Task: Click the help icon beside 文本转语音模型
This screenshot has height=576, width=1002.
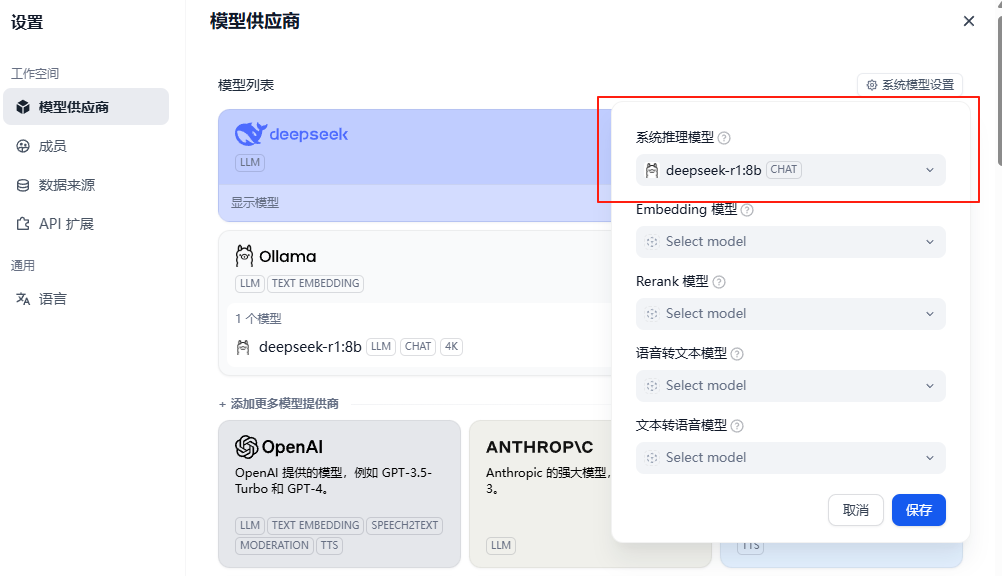Action: coord(737,426)
